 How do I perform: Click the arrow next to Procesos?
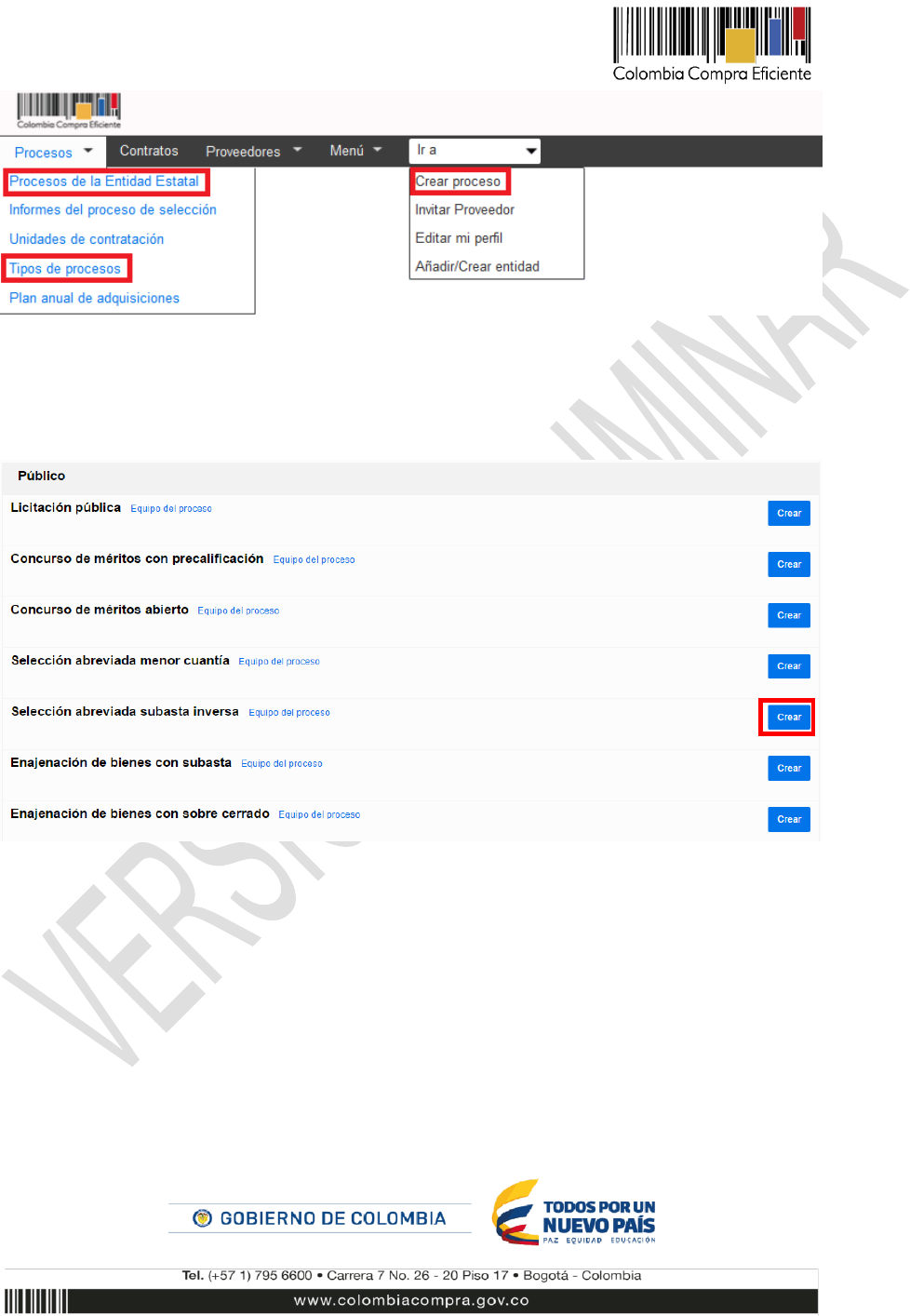click(x=88, y=150)
